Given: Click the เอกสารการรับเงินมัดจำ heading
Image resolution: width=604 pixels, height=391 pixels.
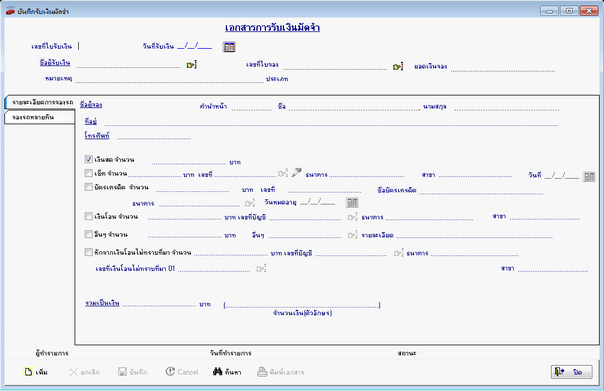Looking at the screenshot, I should click(272, 27).
